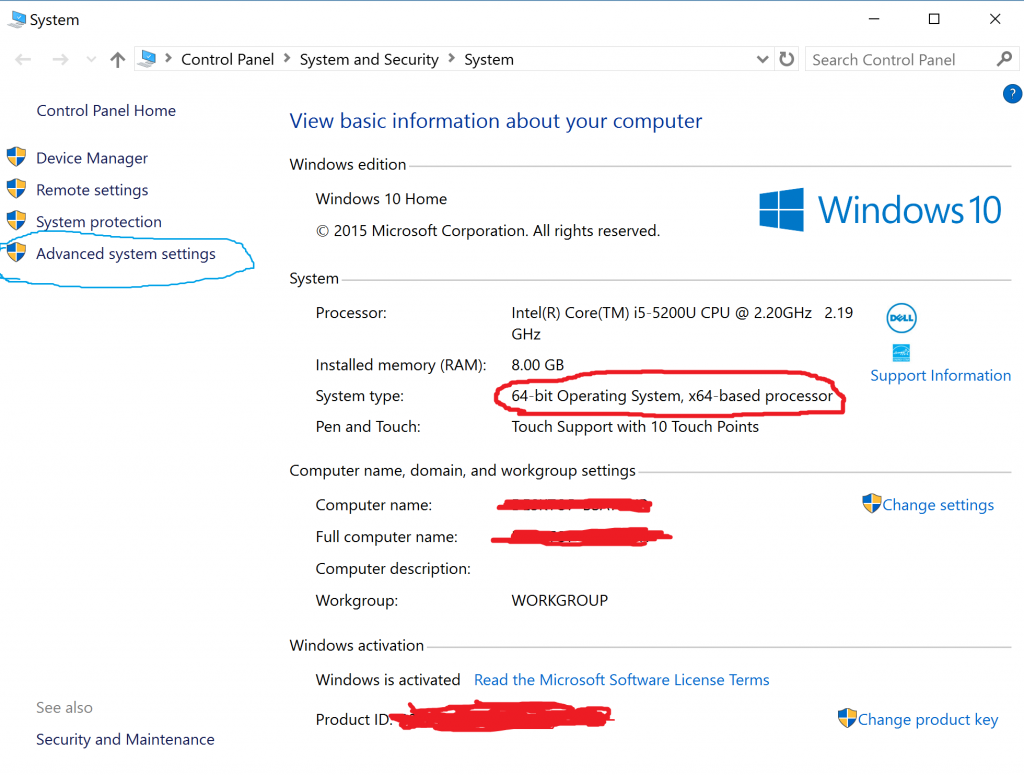Viewport: 1024px width, 775px height.
Task: Click the Back navigation arrow
Action: coord(23,60)
